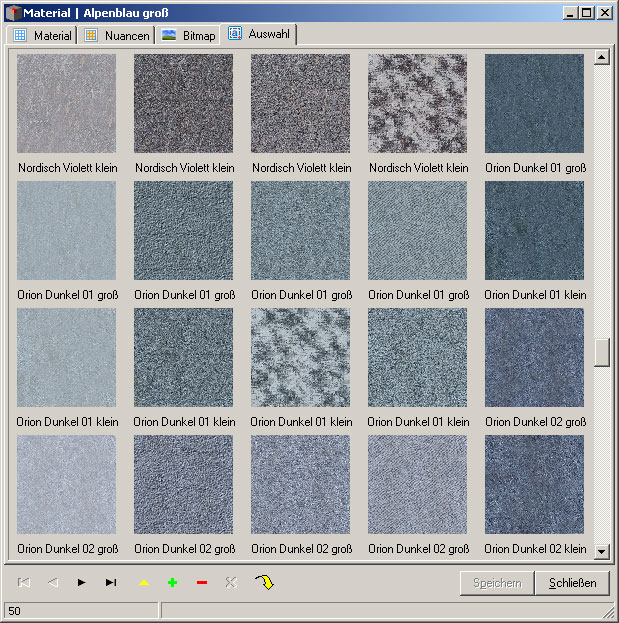Jump to the last record

point(111,582)
